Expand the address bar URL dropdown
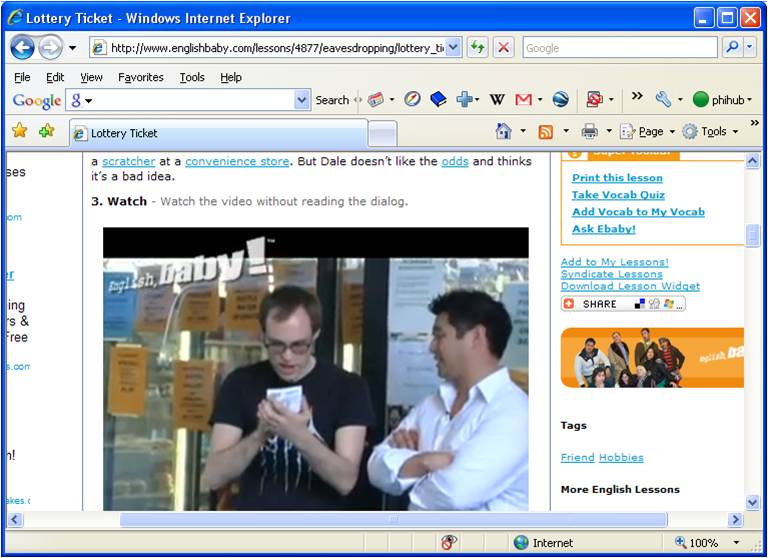This screenshot has width=768, height=558. (x=453, y=47)
